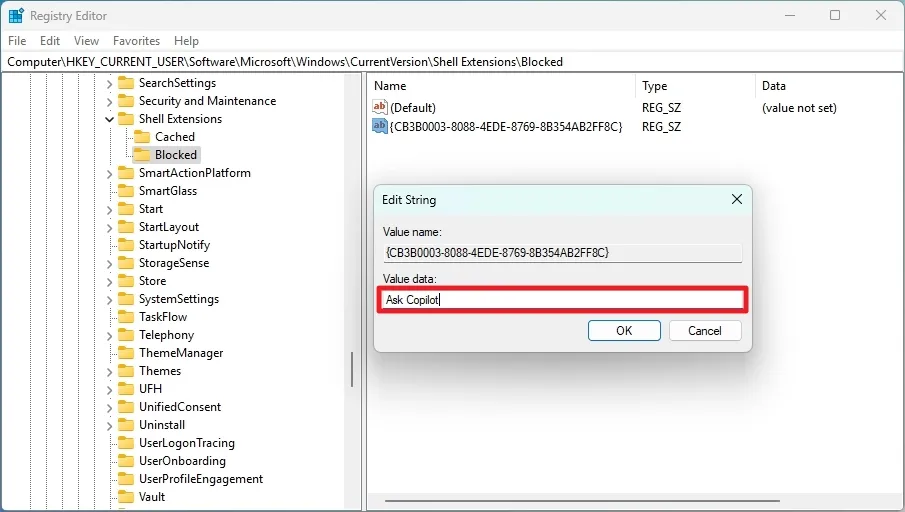The image size is (905, 512).
Task: Click the Cached folder icon
Action: pyautogui.click(x=142, y=137)
